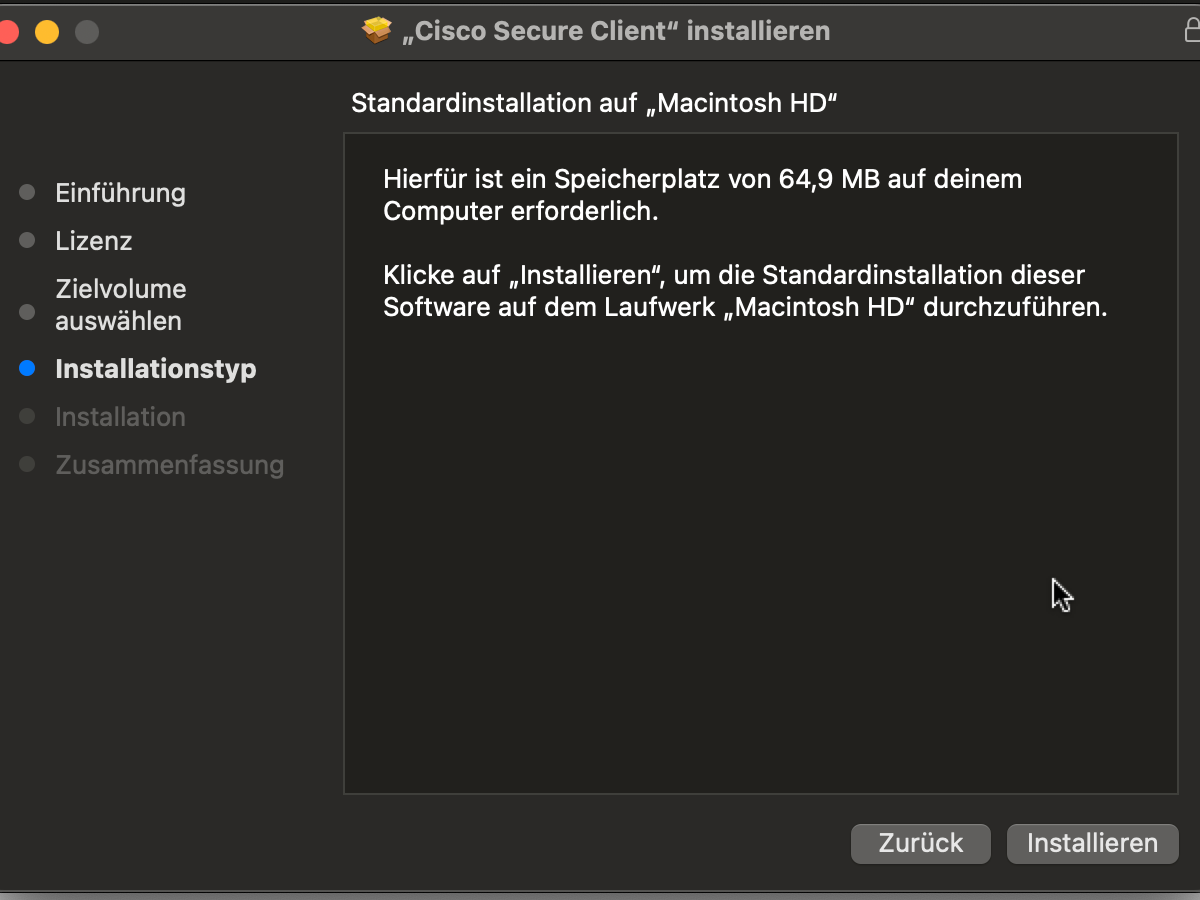Click the Installation step label
Screen dimensions: 1200x900
(120, 417)
